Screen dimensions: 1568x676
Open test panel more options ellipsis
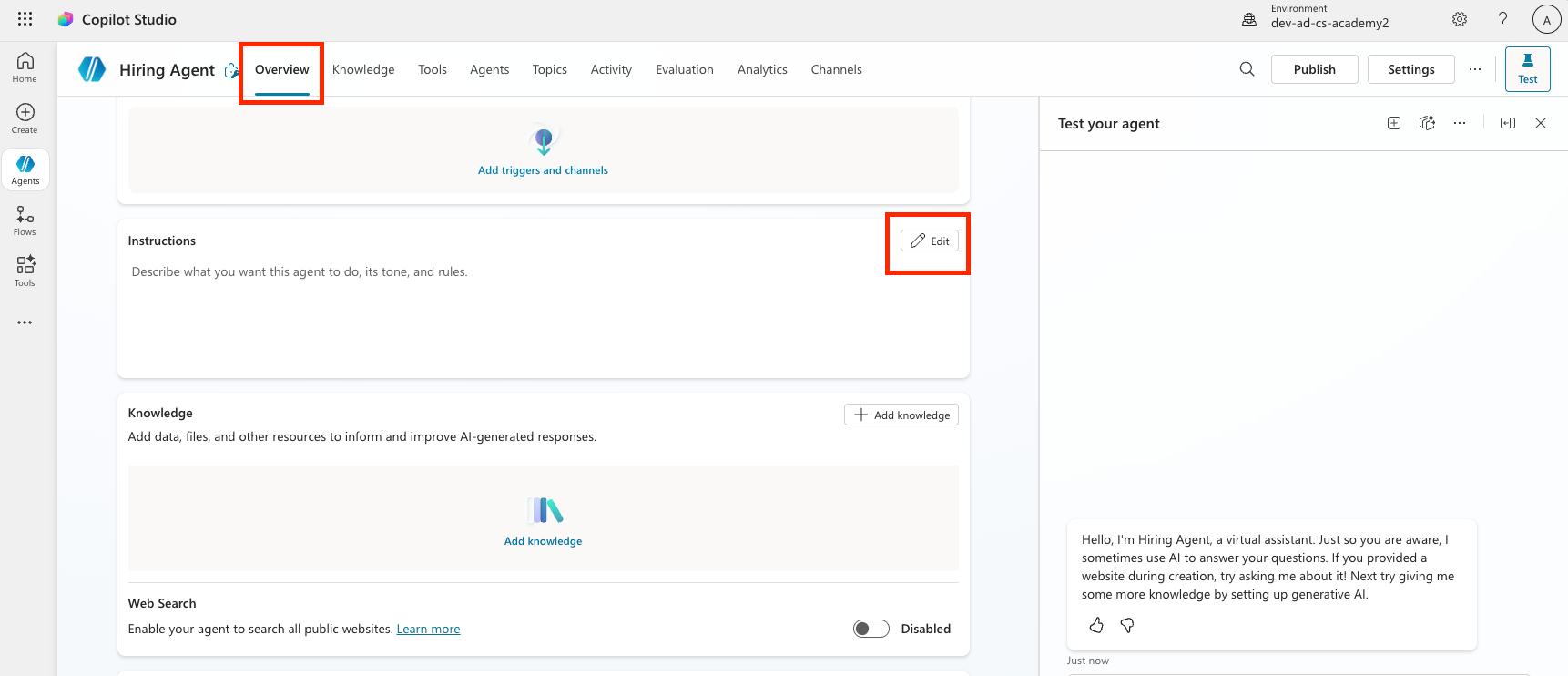click(1459, 123)
